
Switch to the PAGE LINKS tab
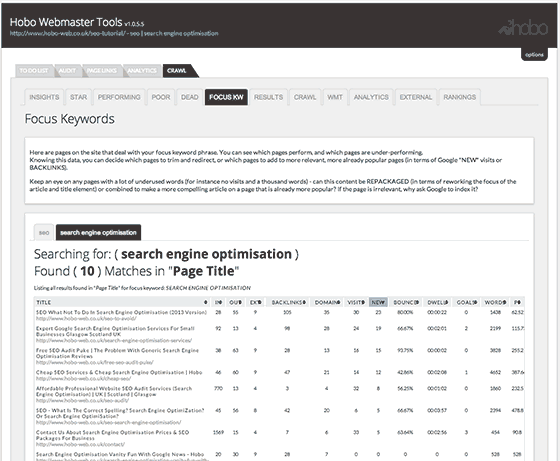tap(102, 71)
